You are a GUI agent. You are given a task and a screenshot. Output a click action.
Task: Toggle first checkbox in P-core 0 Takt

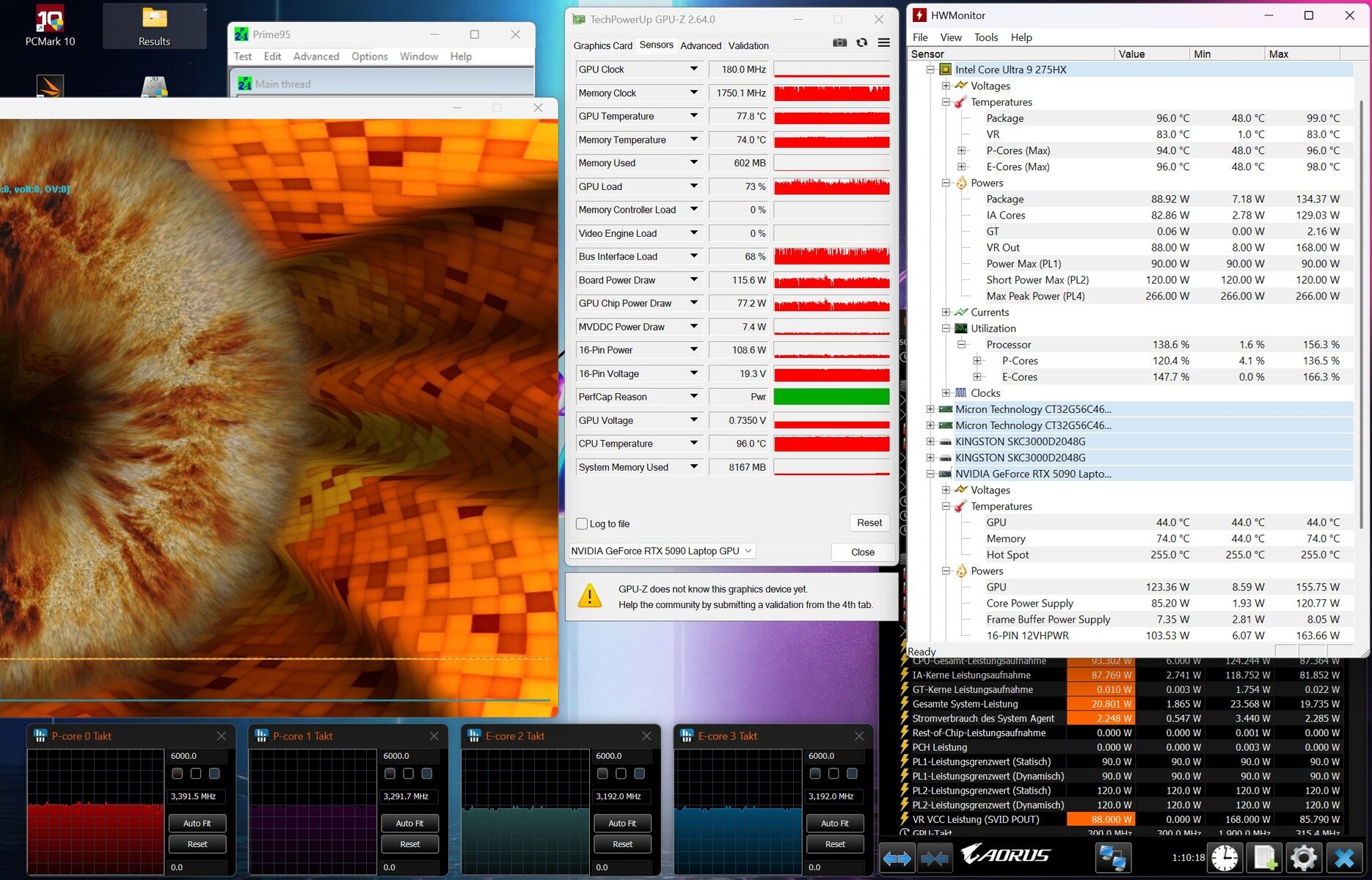point(177,774)
